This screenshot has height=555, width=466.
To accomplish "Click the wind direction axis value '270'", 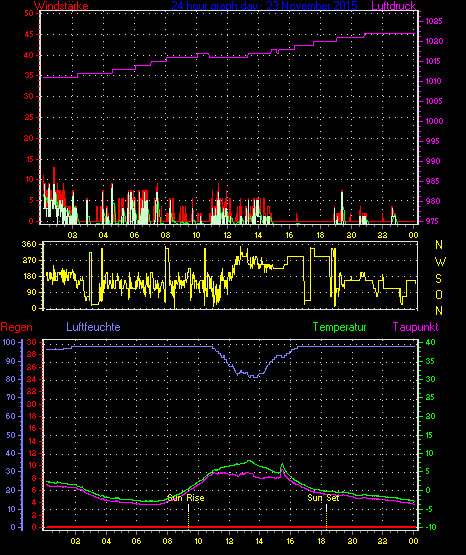I will [29, 261].
